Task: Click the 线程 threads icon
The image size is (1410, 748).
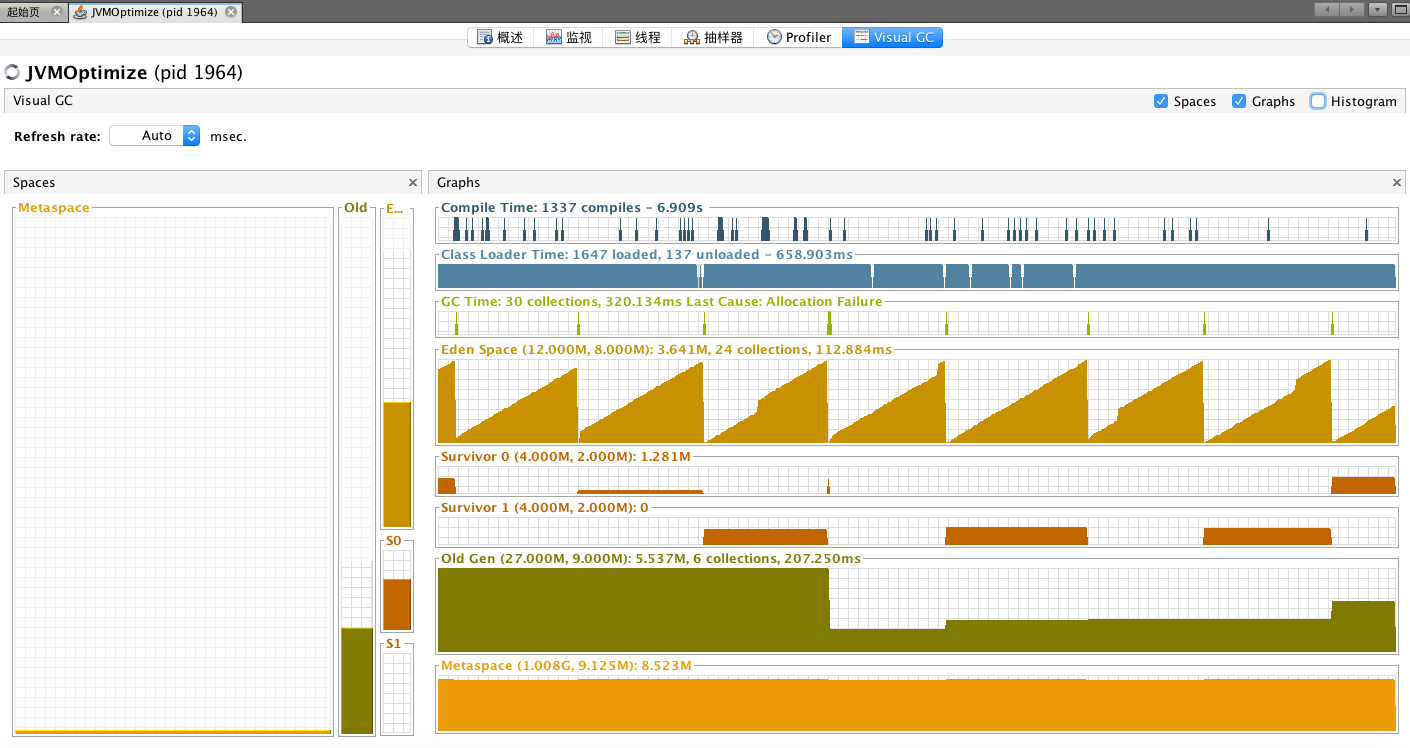Action: pos(622,37)
